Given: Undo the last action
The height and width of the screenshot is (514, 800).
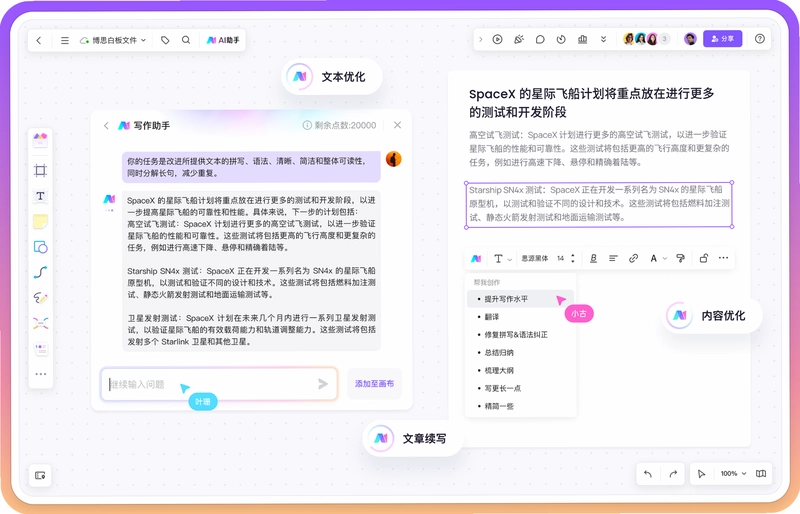Looking at the screenshot, I should tap(648, 474).
